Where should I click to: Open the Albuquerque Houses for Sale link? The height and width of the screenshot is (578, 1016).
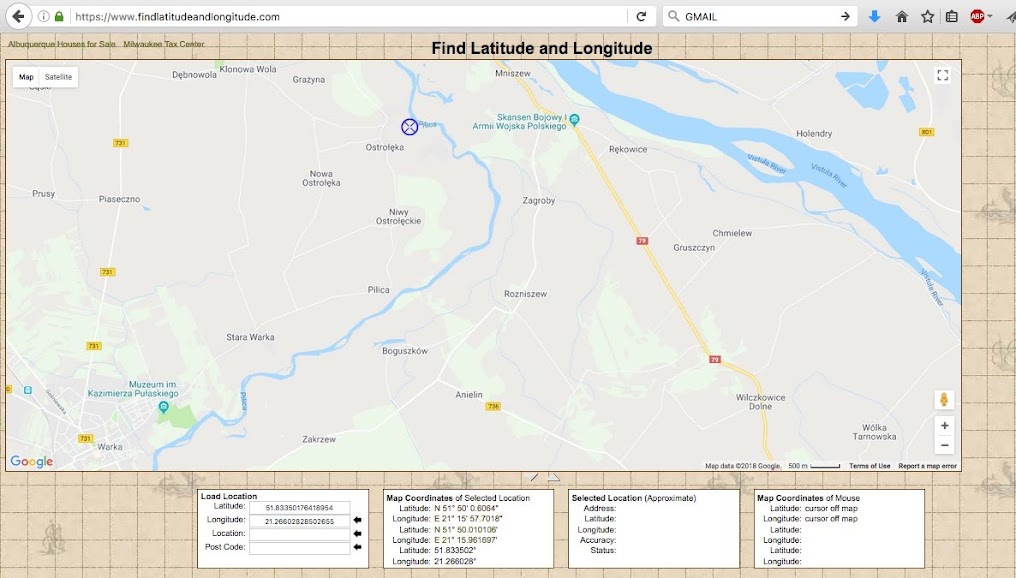click(61, 44)
